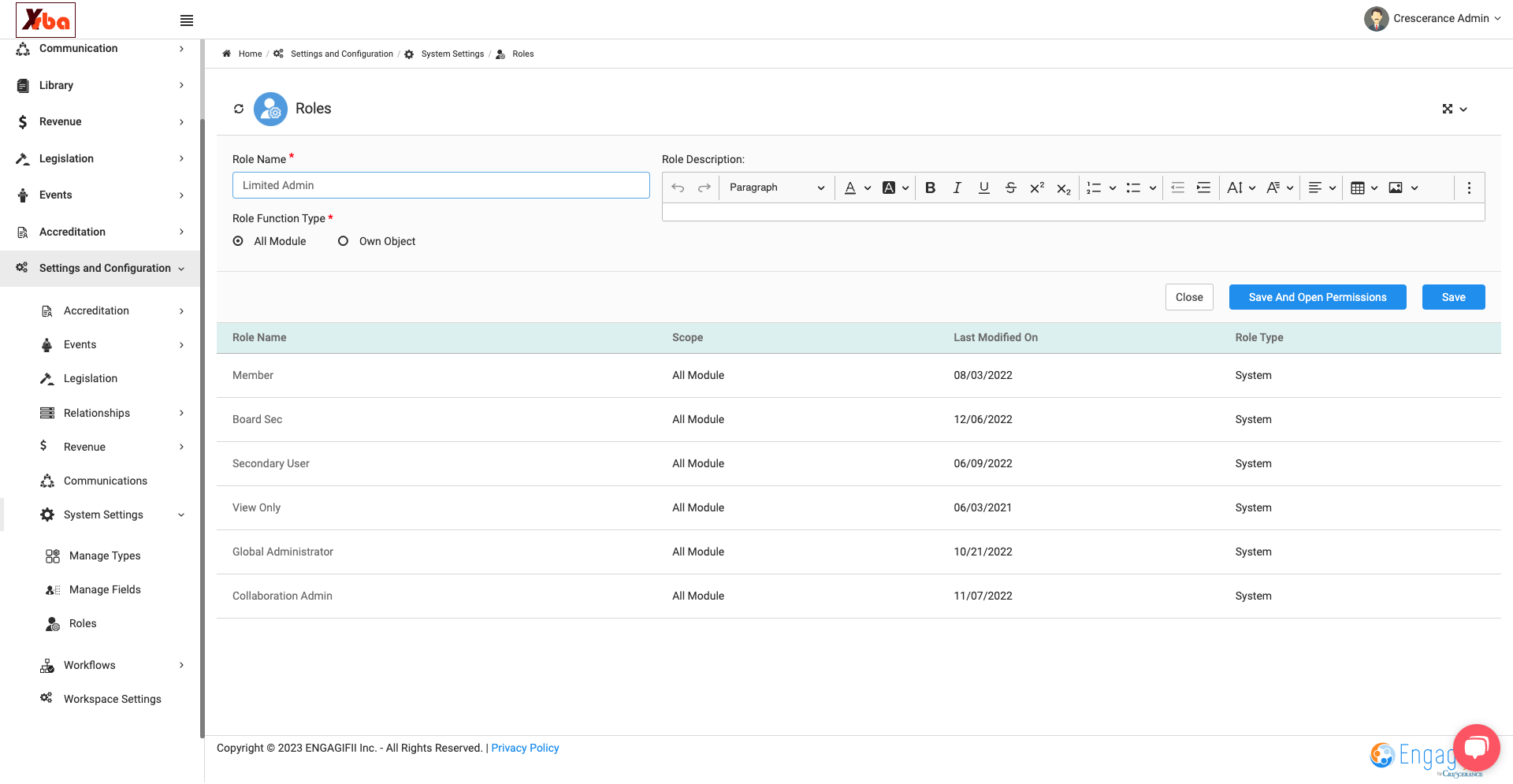Click the Role Description text area
The image size is (1513, 784).
tap(1073, 212)
